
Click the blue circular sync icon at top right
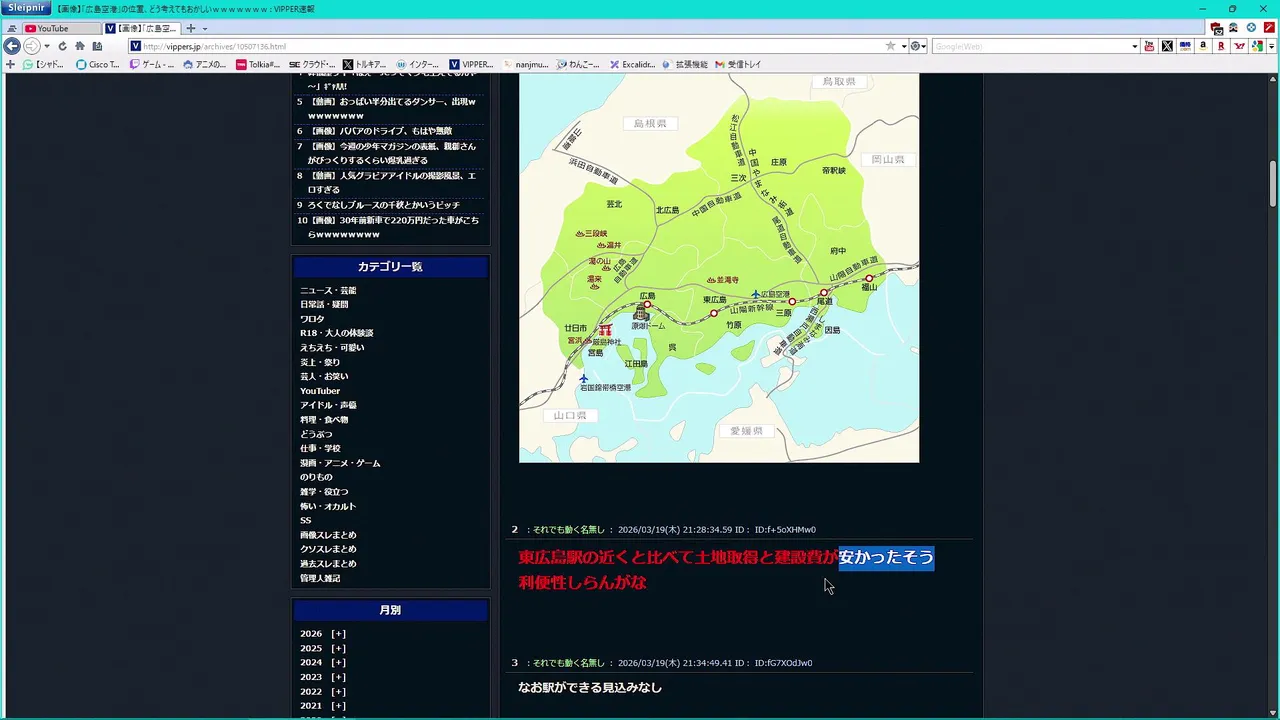coord(1250,28)
